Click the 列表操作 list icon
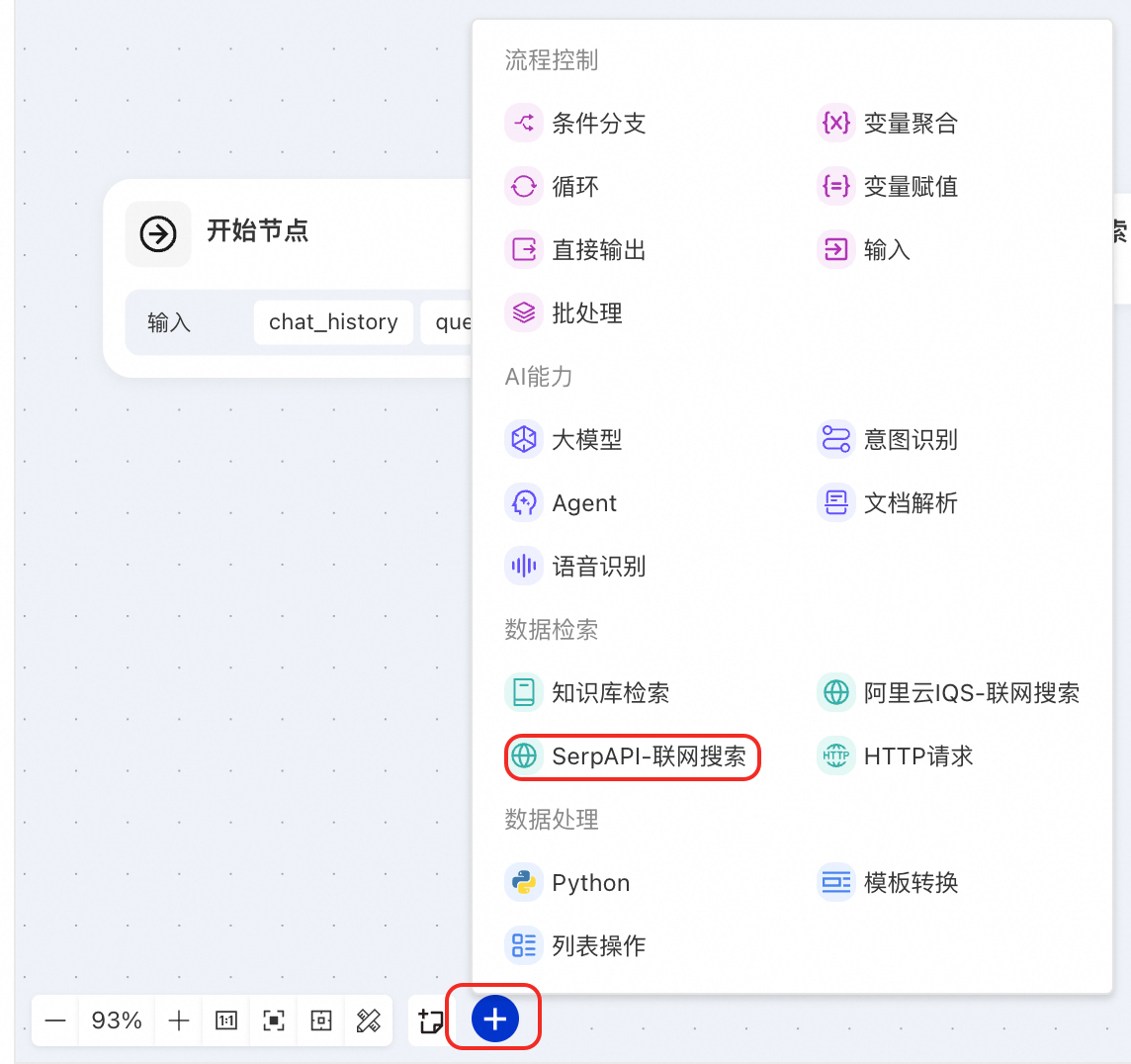Image resolution: width=1131 pixels, height=1064 pixels. coord(524,945)
